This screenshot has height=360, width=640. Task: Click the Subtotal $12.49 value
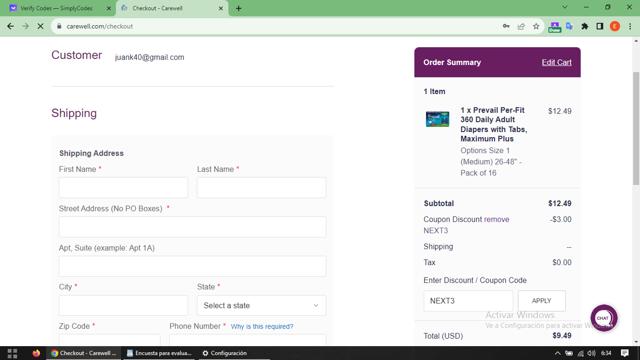coord(560,203)
